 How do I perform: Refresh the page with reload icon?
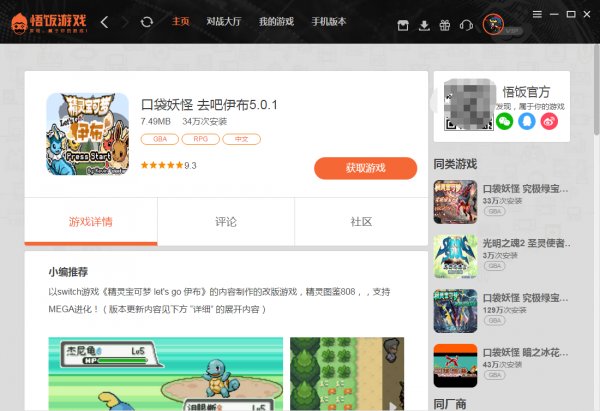pyautogui.click(x=147, y=22)
